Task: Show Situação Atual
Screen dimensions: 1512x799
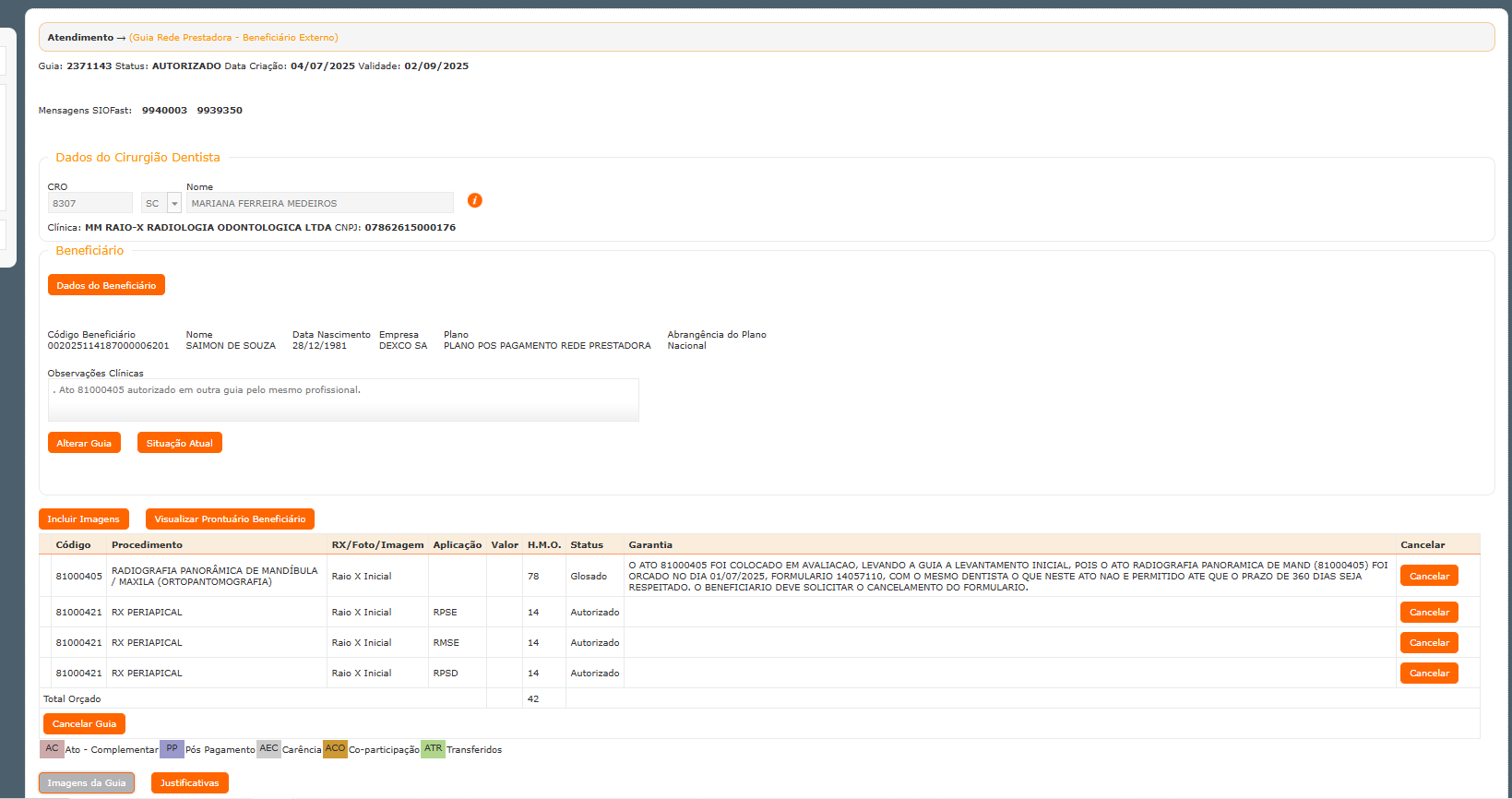Action: 179,443
